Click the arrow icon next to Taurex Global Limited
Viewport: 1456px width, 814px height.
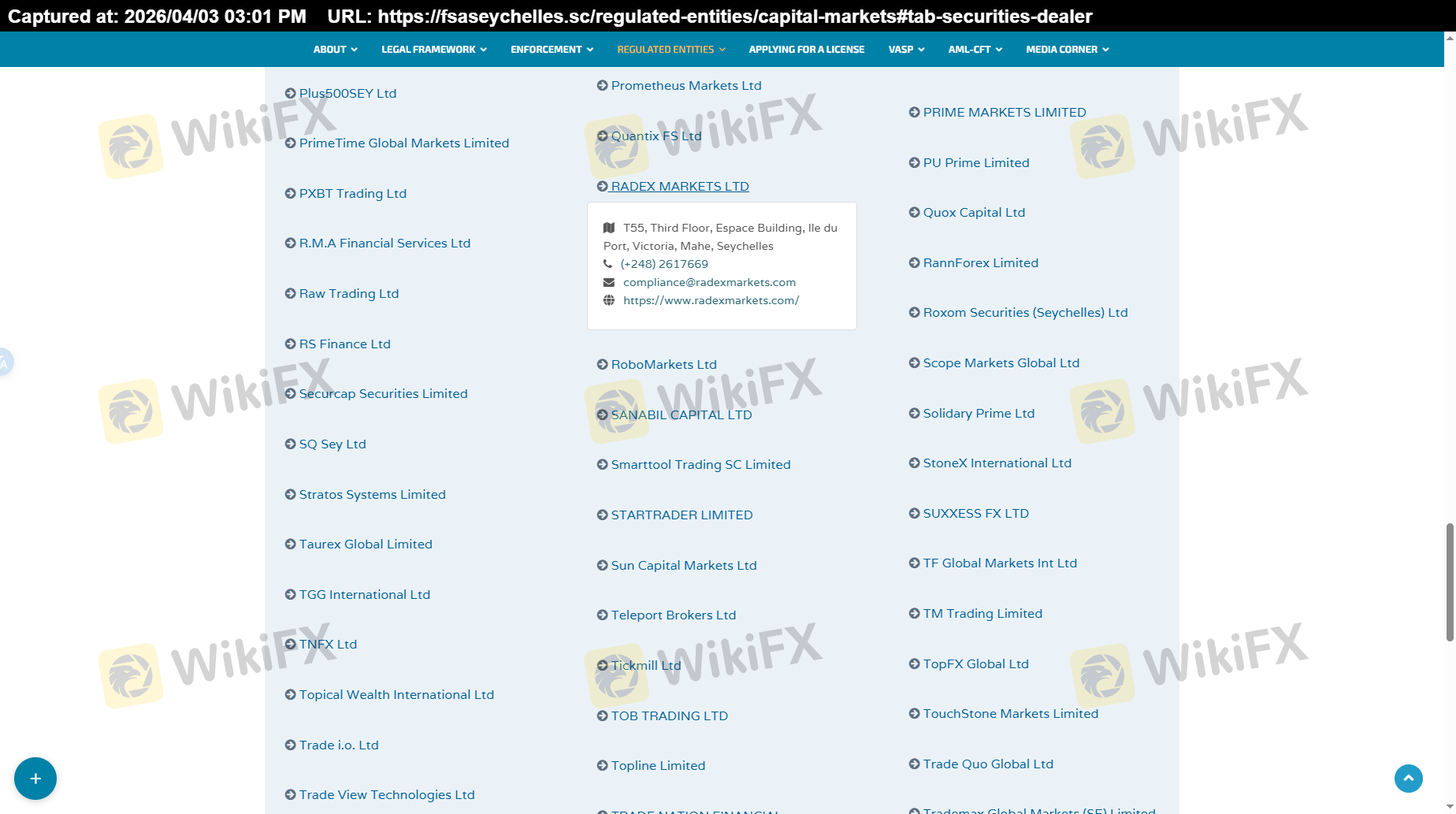[x=290, y=544]
